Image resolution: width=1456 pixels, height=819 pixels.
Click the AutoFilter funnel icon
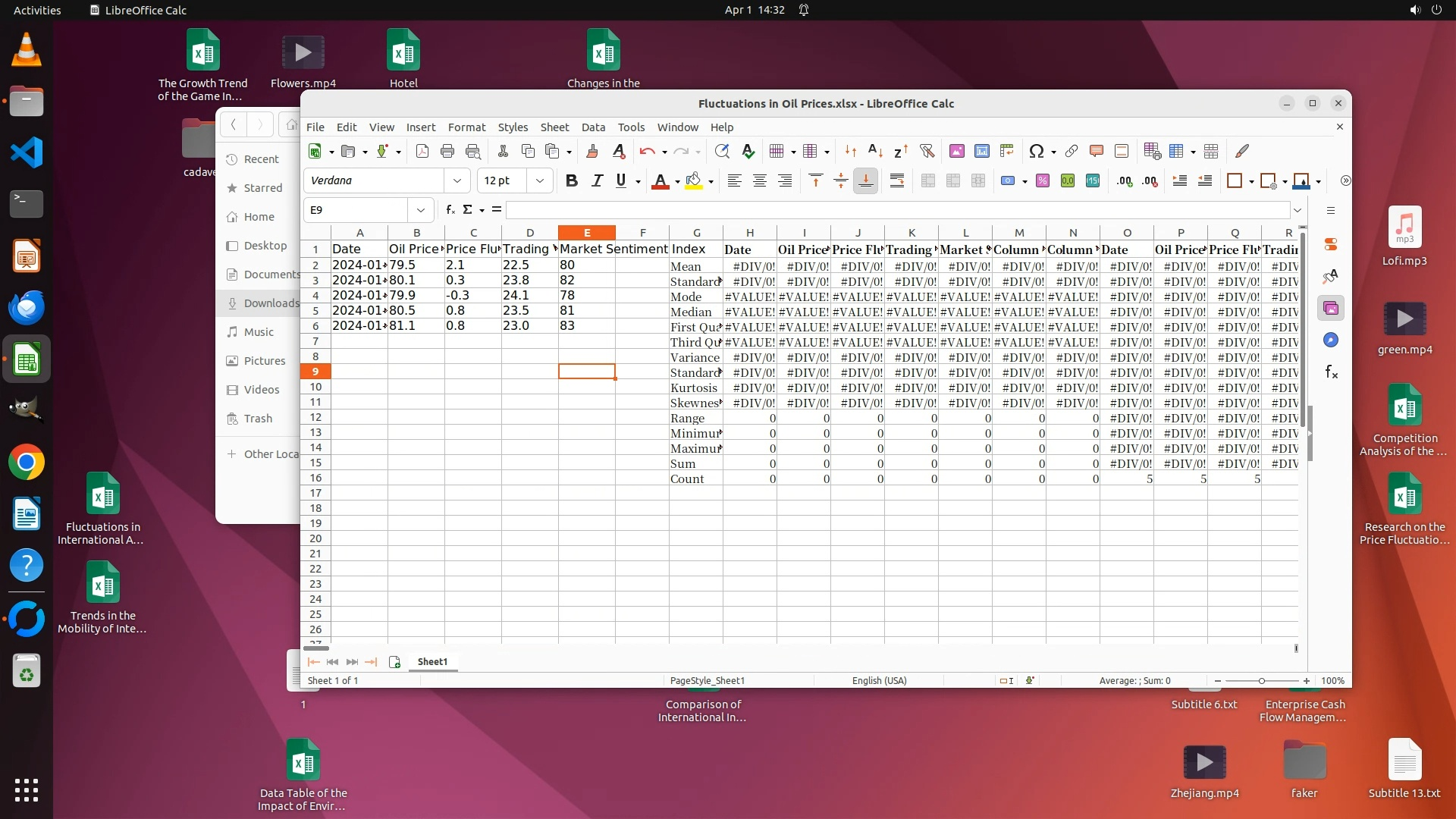(x=927, y=151)
